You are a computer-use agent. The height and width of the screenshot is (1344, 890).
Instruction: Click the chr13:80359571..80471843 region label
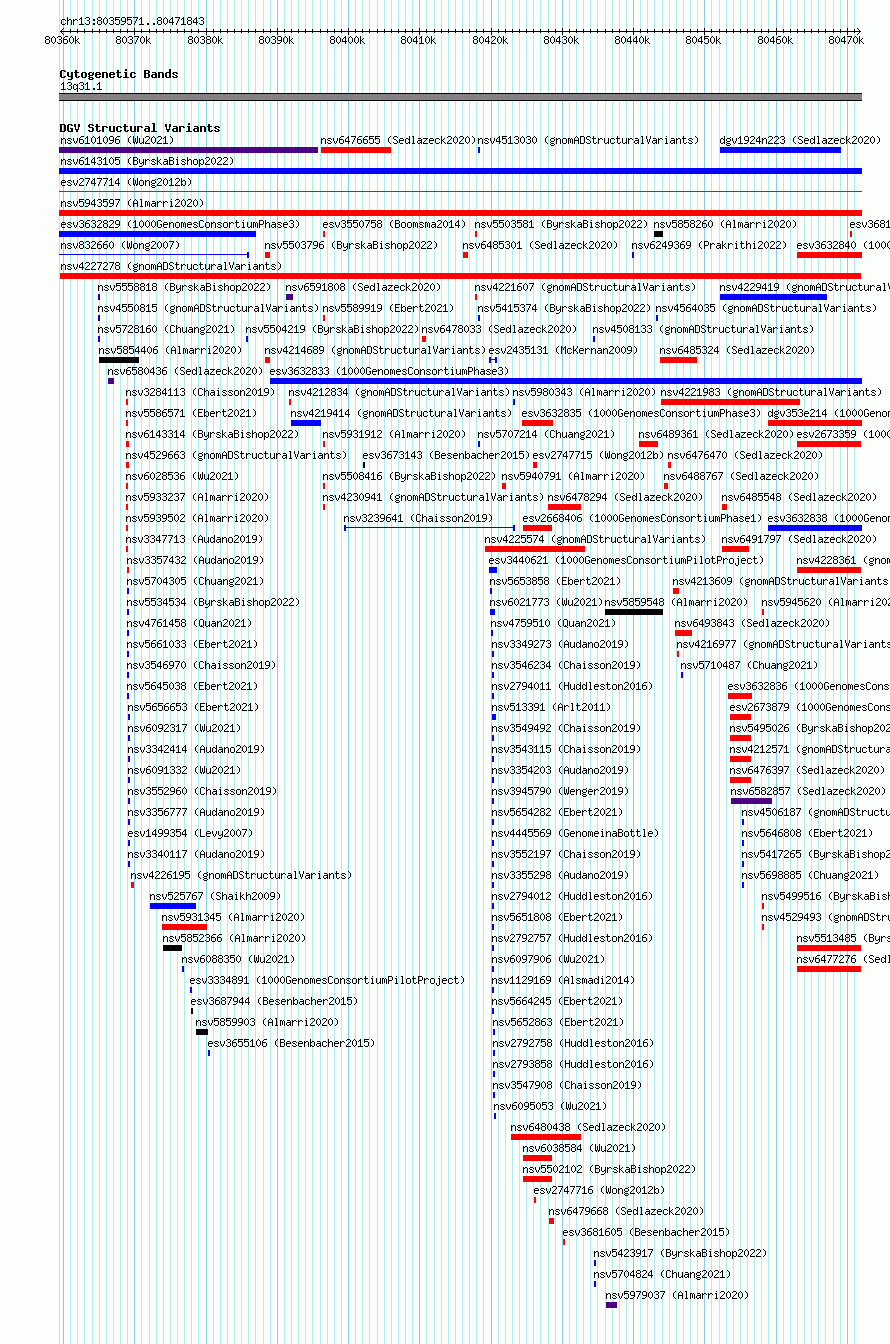click(133, 21)
